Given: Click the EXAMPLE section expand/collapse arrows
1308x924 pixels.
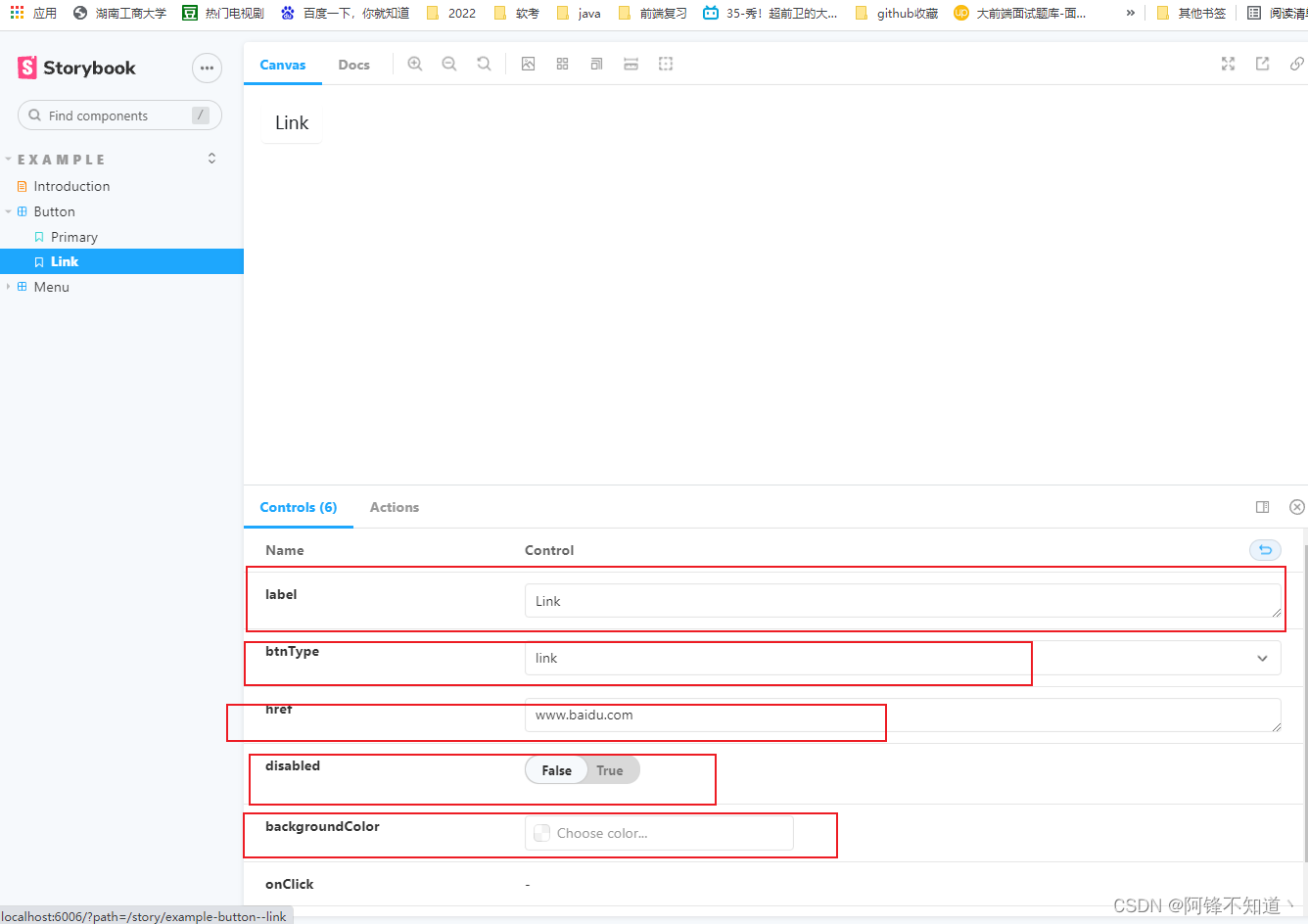Looking at the screenshot, I should click(x=211, y=159).
